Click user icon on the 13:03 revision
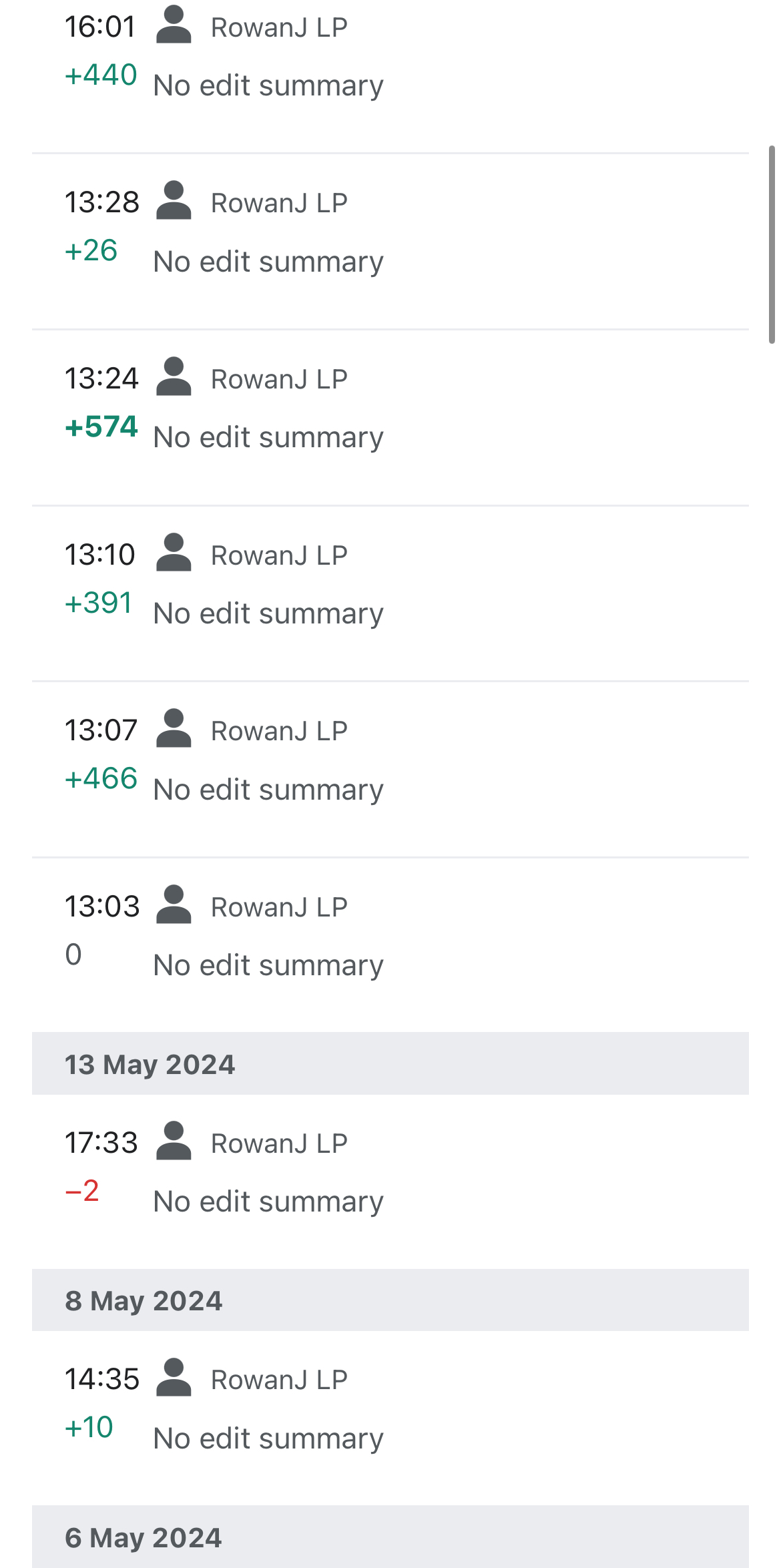The height and width of the screenshot is (1568, 781). pos(174,905)
